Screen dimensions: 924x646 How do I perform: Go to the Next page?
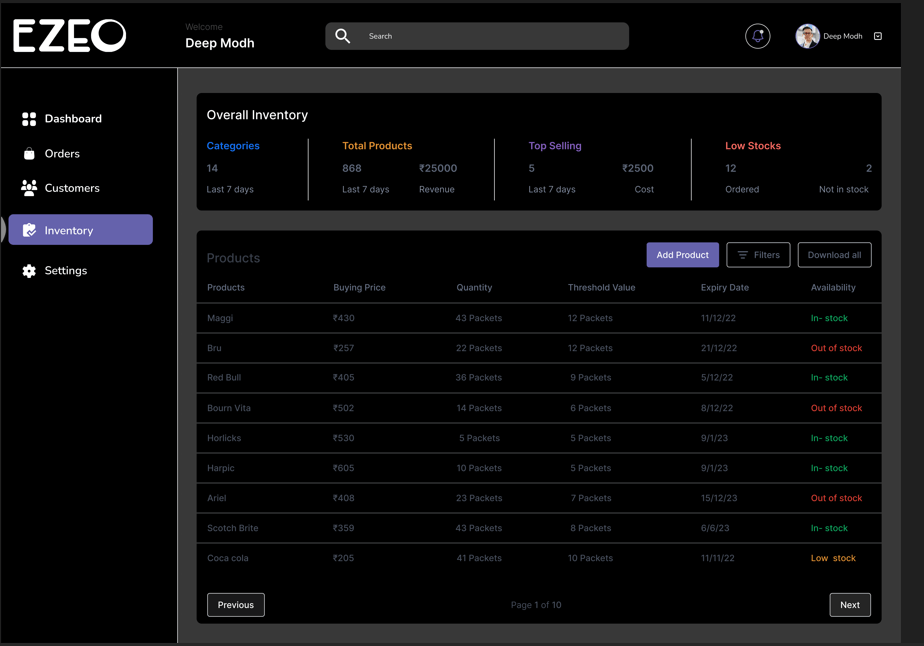[849, 605]
